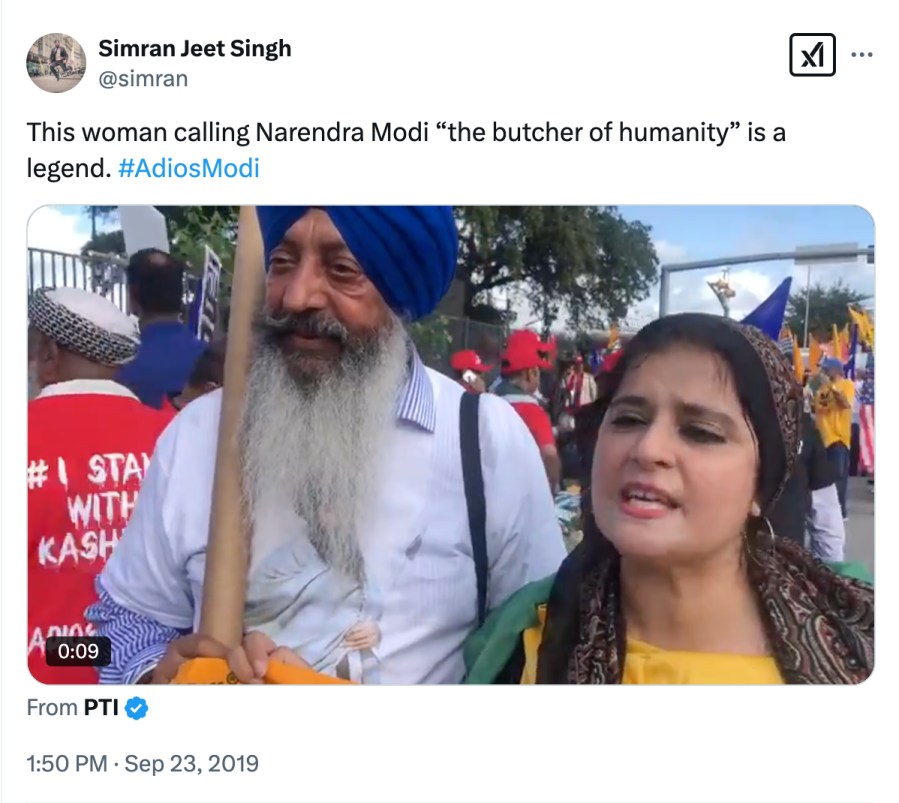Click the Simran Jeet Singh display name

point(194,49)
